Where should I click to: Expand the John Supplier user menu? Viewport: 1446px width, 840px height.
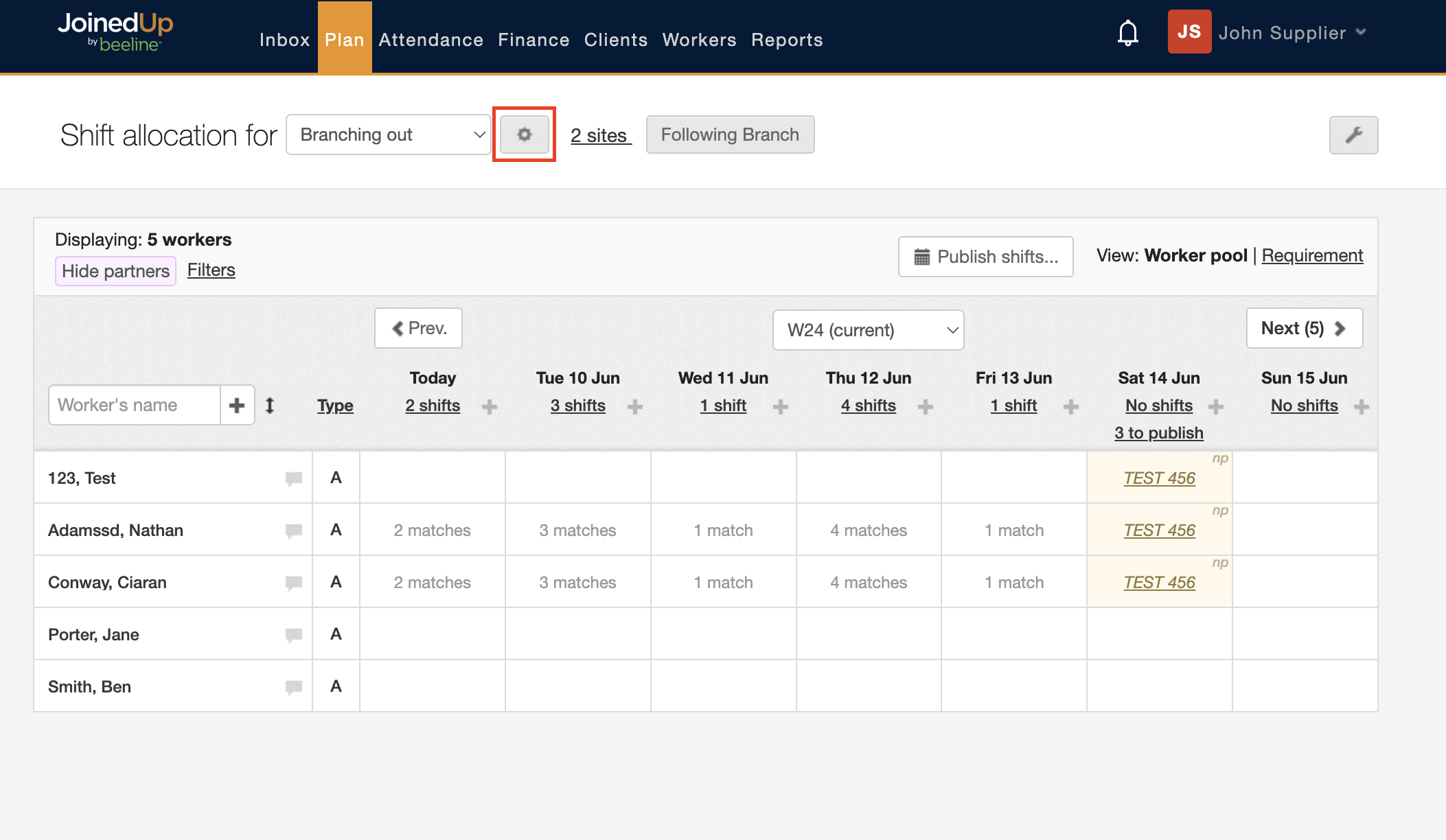point(1291,33)
